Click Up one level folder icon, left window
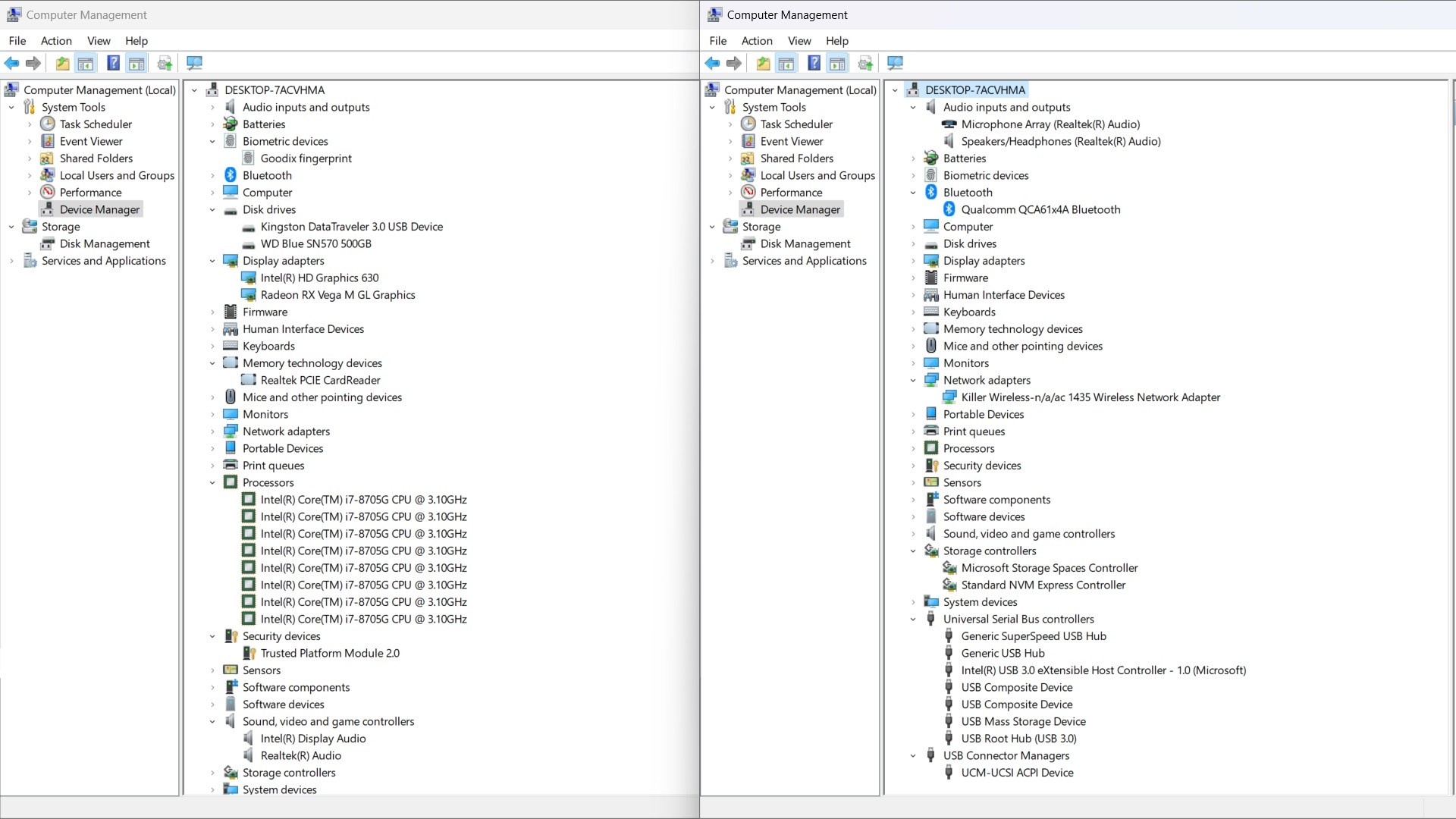 (62, 64)
